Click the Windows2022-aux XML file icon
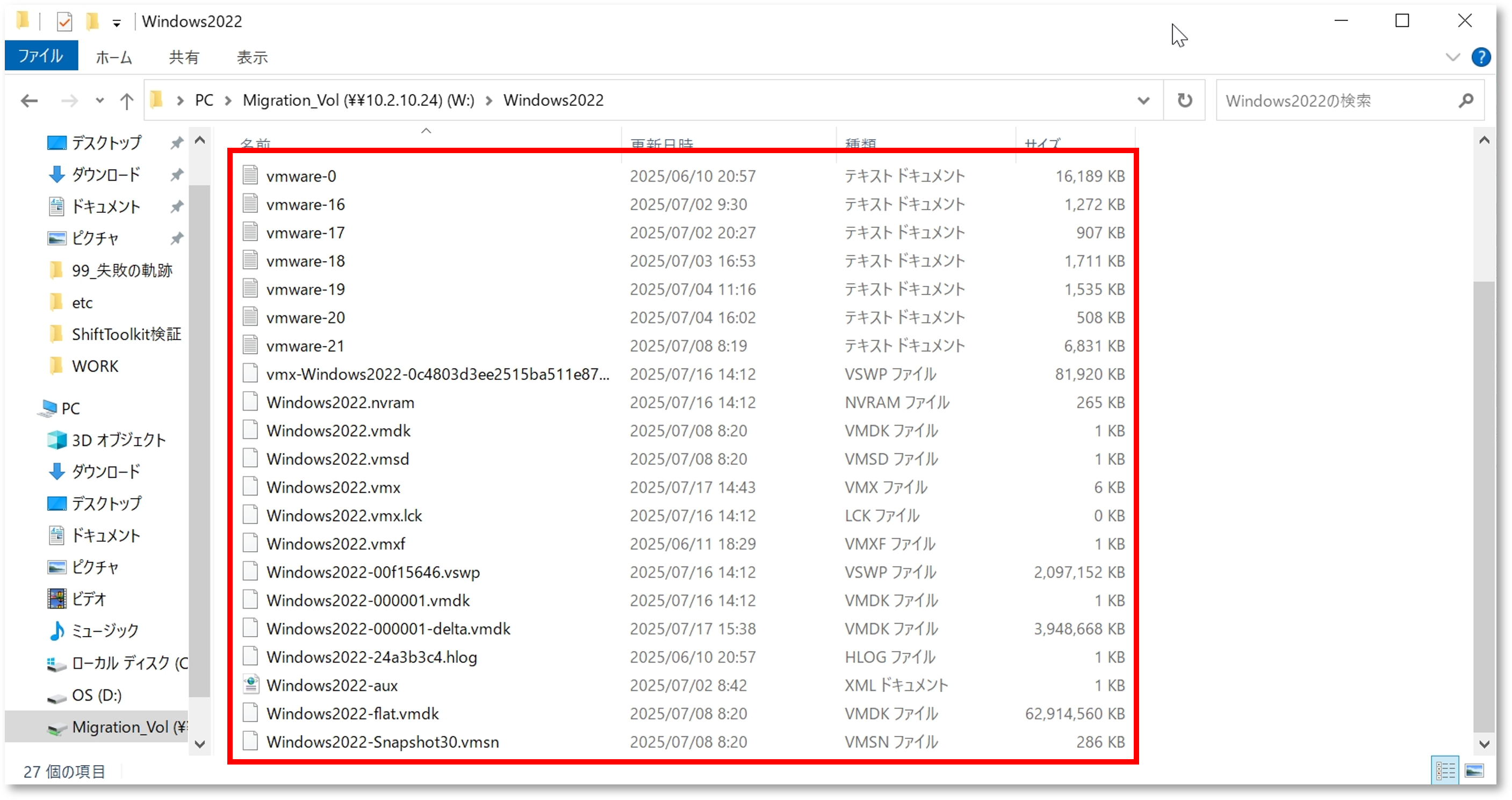The width and height of the screenshot is (1512, 800). tap(250, 684)
